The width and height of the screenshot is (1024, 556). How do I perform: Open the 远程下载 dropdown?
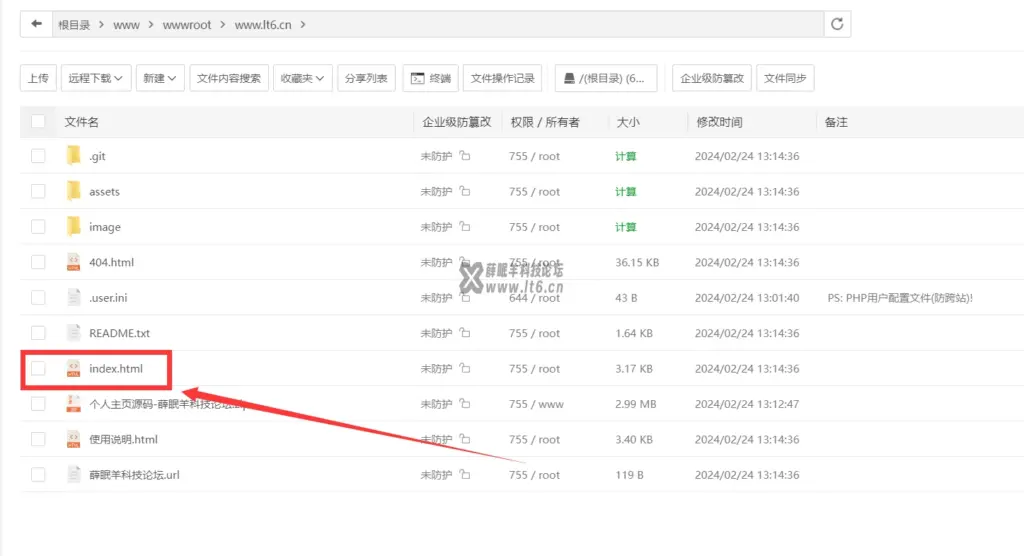[x=96, y=78]
